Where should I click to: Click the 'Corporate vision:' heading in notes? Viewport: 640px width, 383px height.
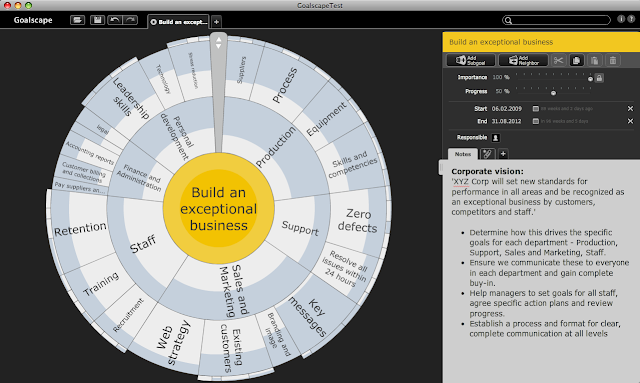pos(487,171)
